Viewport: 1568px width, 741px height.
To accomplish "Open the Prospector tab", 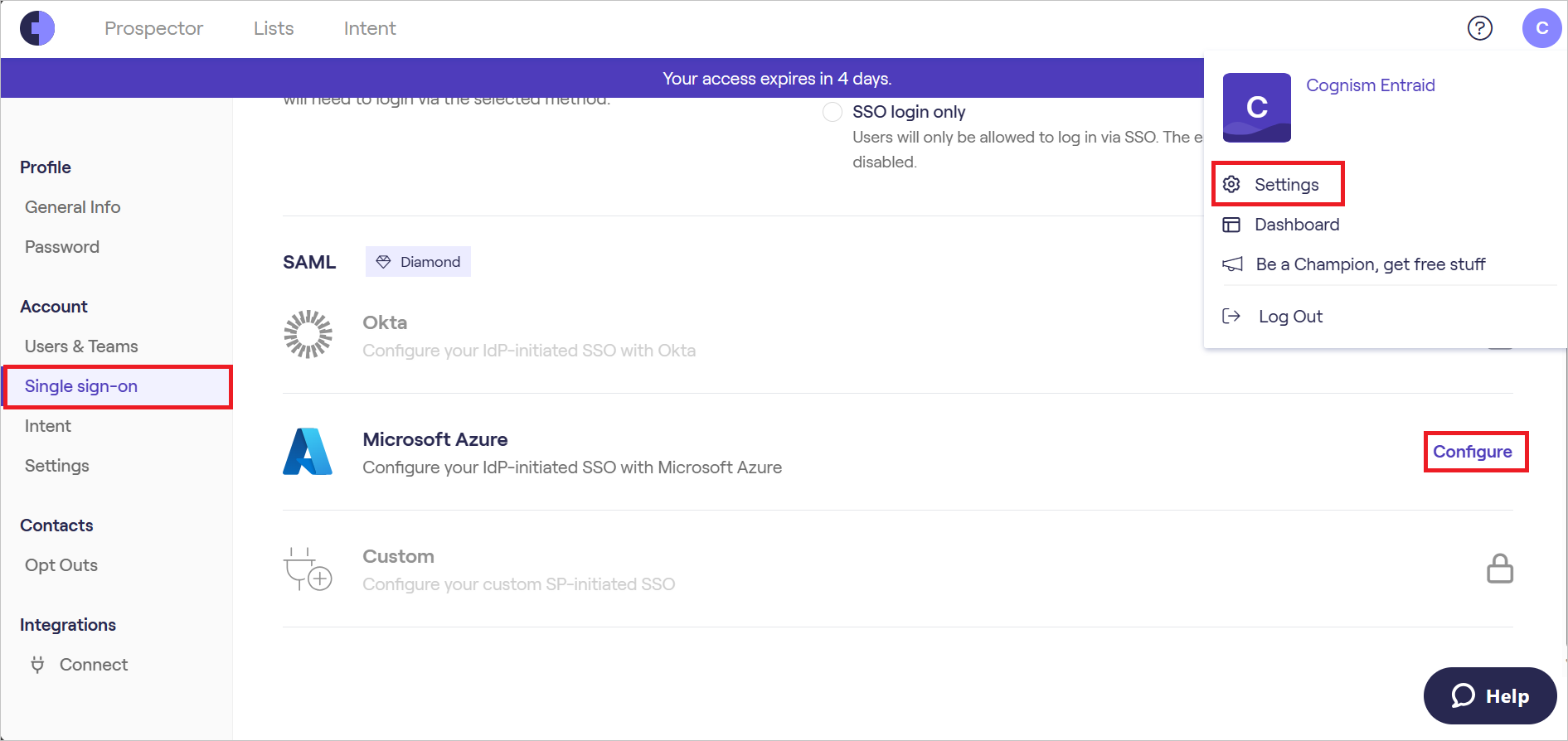I will pos(154,28).
